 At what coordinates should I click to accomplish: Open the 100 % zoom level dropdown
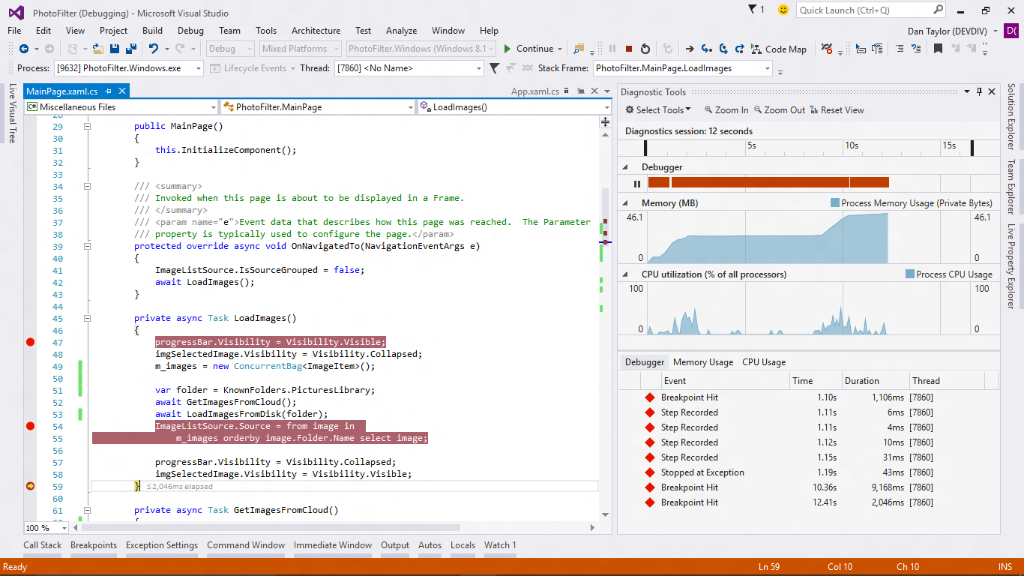coord(46,528)
